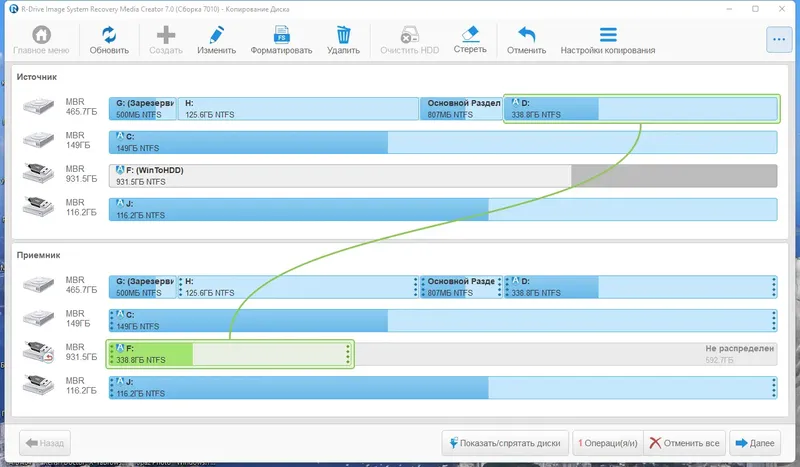Select destination partition D: 338.8ГБ

click(x=641, y=287)
